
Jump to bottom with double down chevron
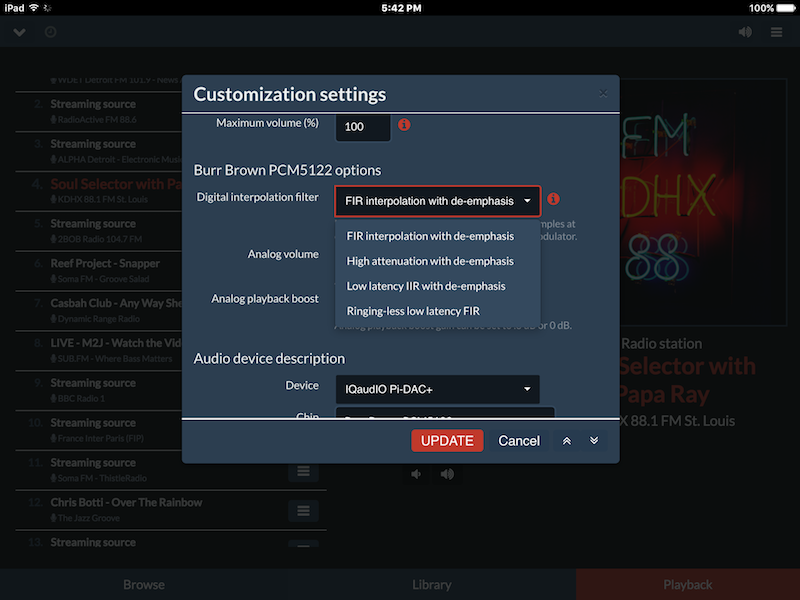594,441
